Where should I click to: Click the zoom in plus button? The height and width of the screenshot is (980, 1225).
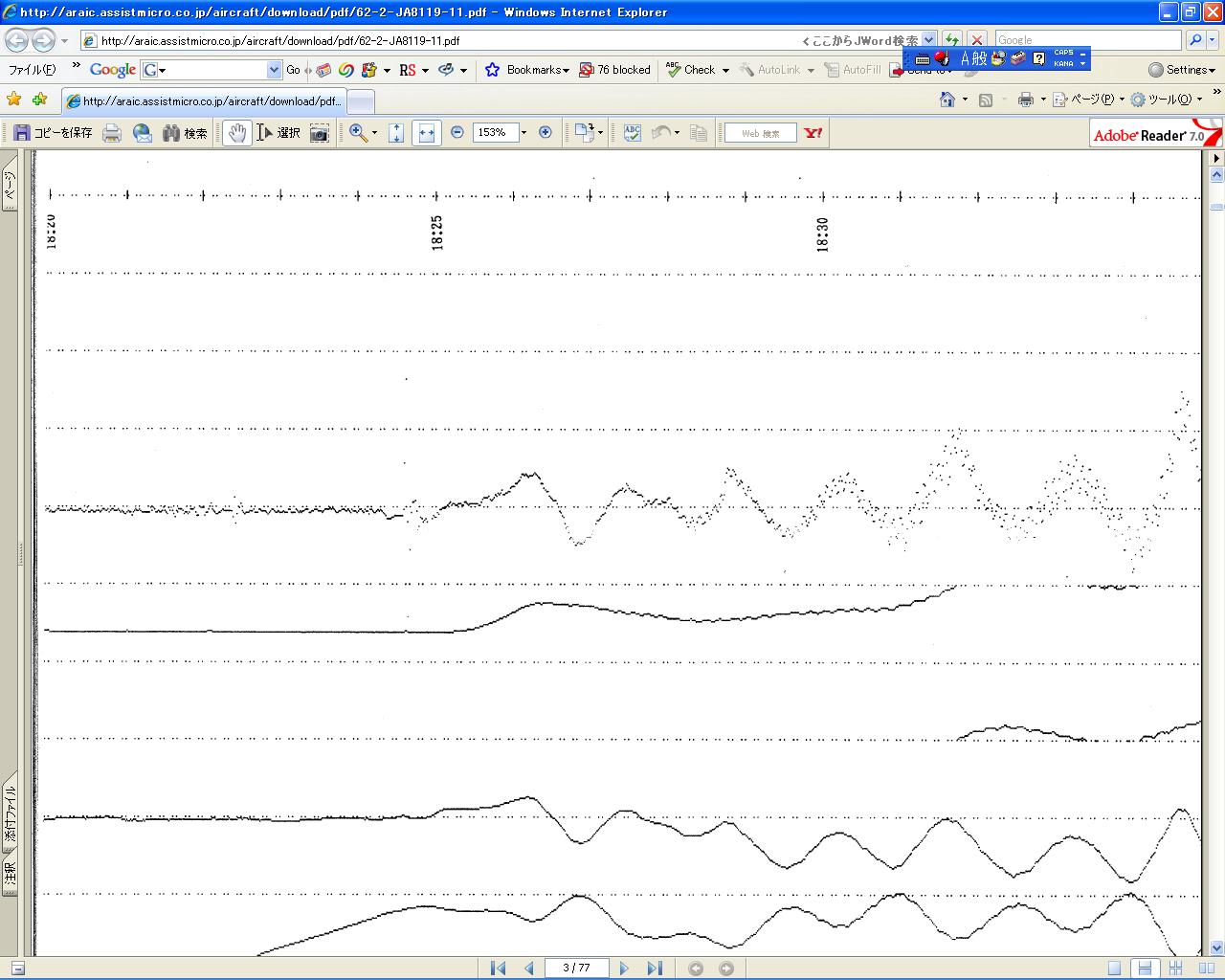pyautogui.click(x=546, y=132)
